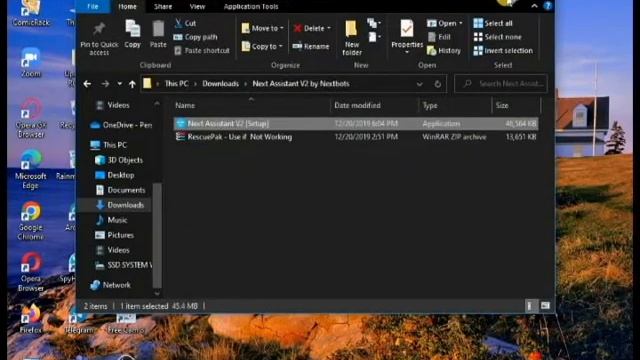Screen dimensions: 640x360
Task: Sort by the Type column
Action: tap(455, 105)
